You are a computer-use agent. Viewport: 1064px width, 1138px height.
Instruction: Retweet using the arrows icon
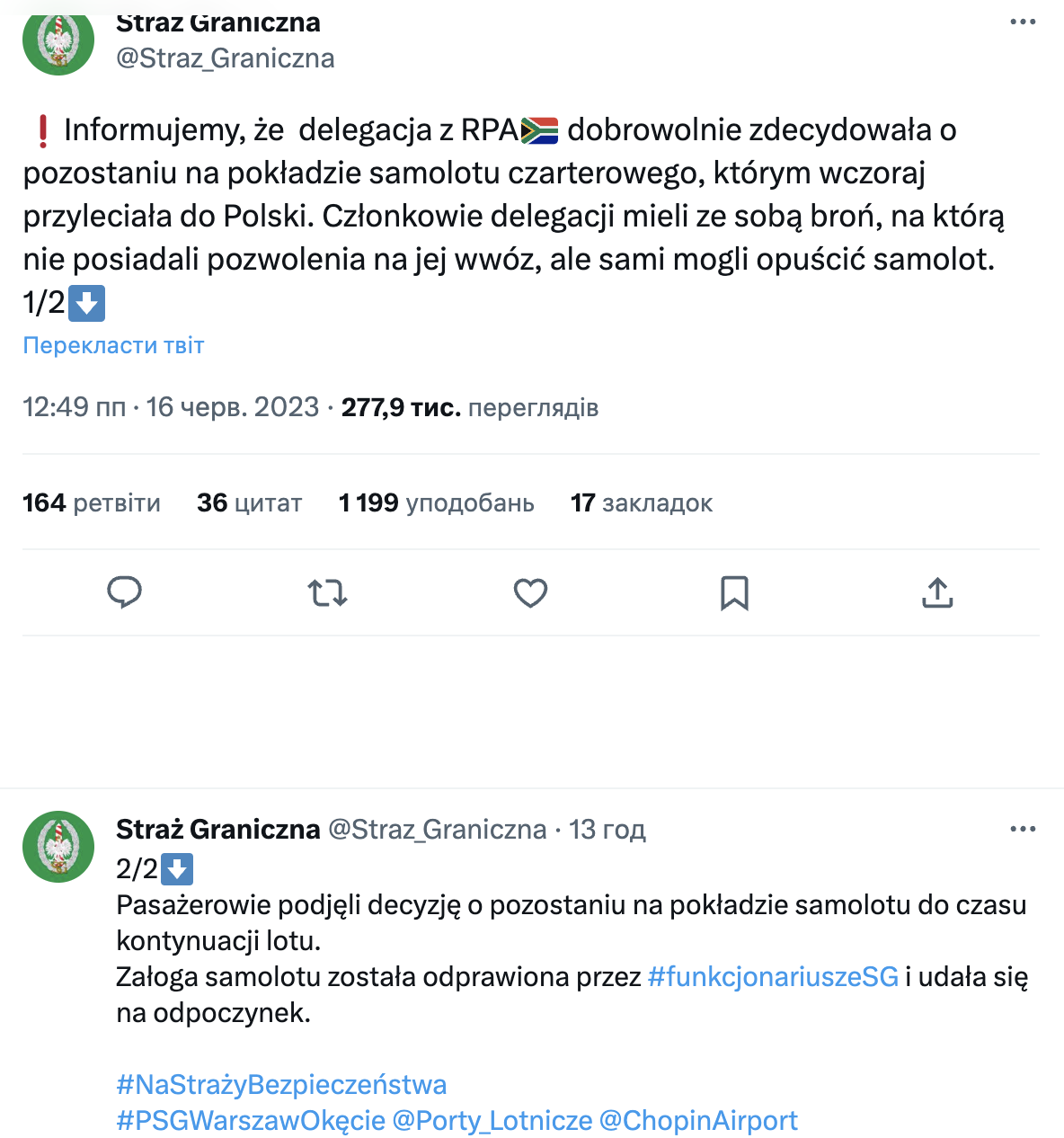point(327,593)
